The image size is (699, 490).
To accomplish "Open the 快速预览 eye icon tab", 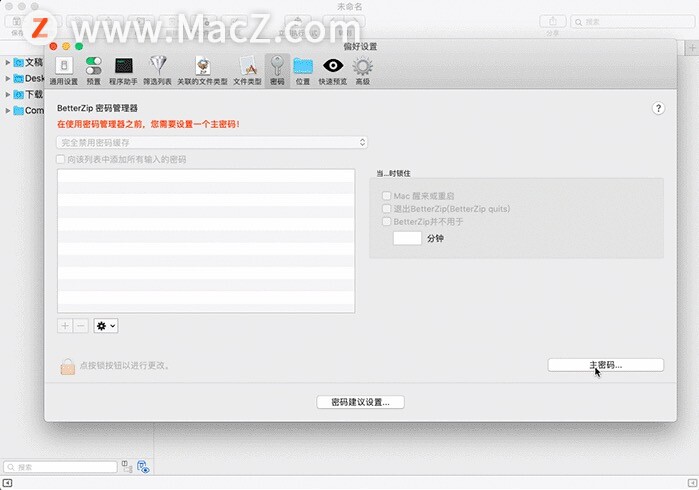I will coord(333,71).
